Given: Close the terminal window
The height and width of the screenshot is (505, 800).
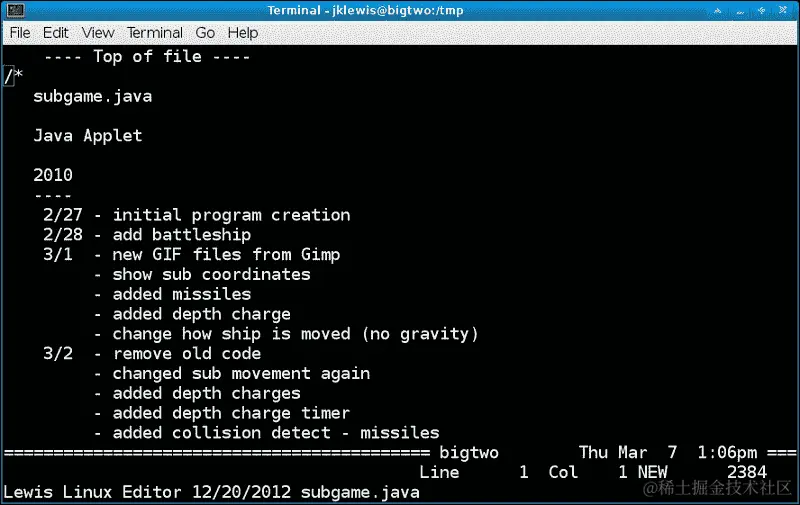Looking at the screenshot, I should [x=783, y=10].
